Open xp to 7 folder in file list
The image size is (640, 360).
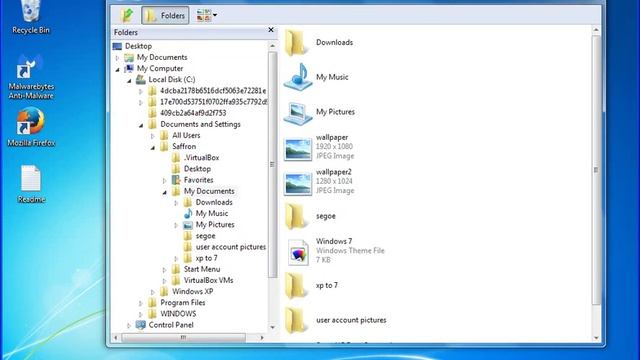pyautogui.click(x=311, y=285)
